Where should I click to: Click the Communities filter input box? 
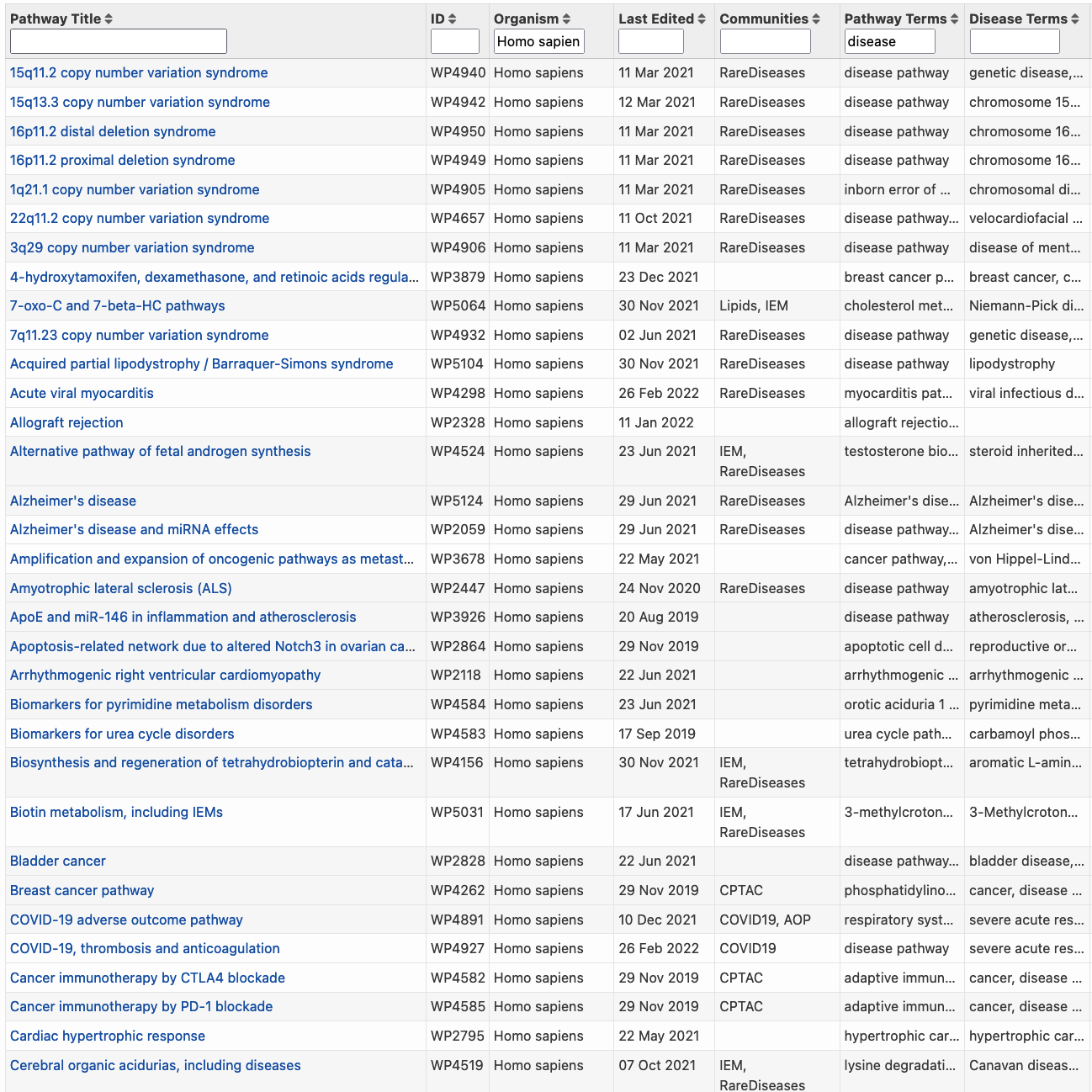tap(765, 41)
